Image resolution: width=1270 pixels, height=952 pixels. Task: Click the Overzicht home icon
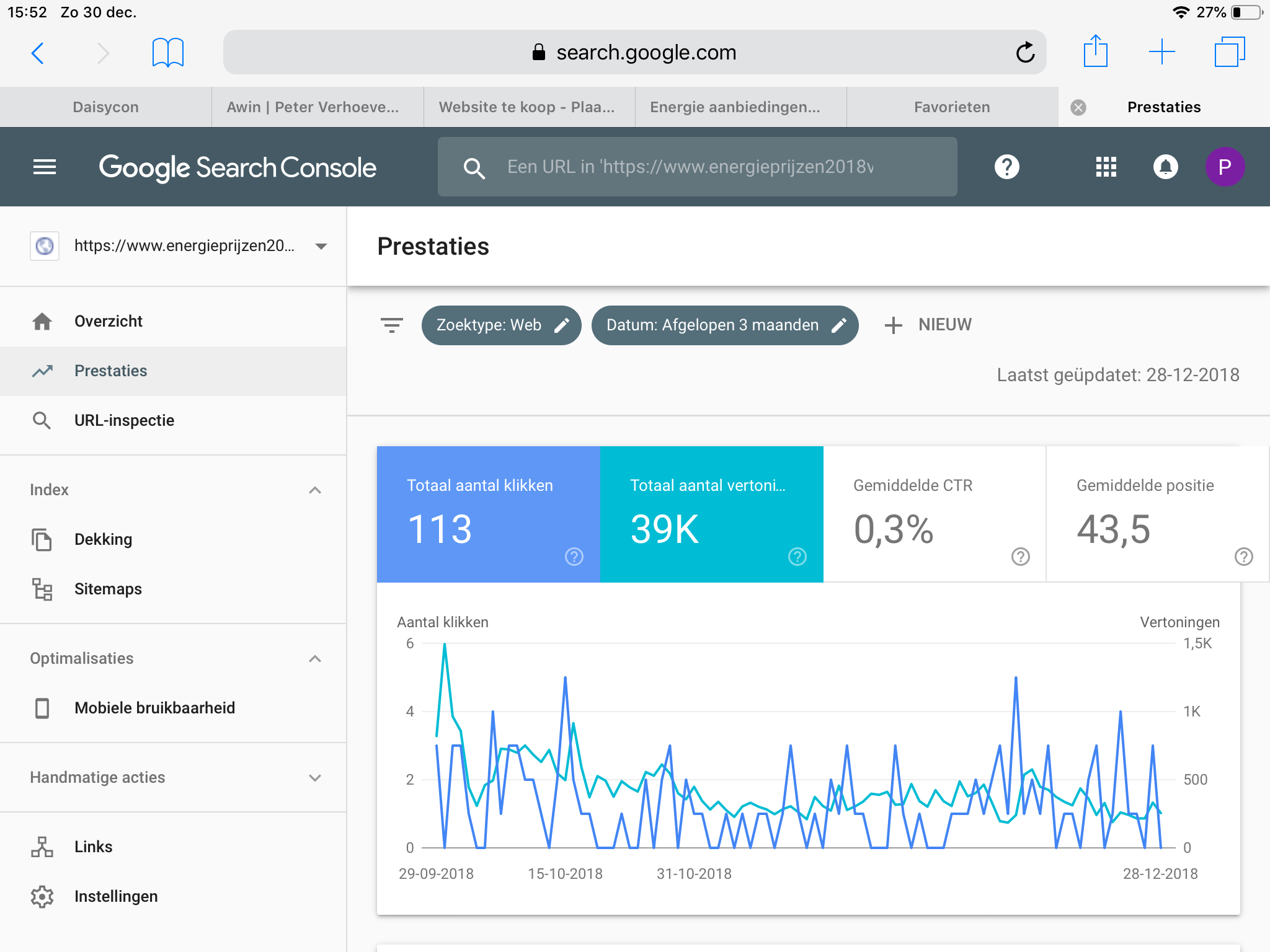pyautogui.click(x=42, y=321)
